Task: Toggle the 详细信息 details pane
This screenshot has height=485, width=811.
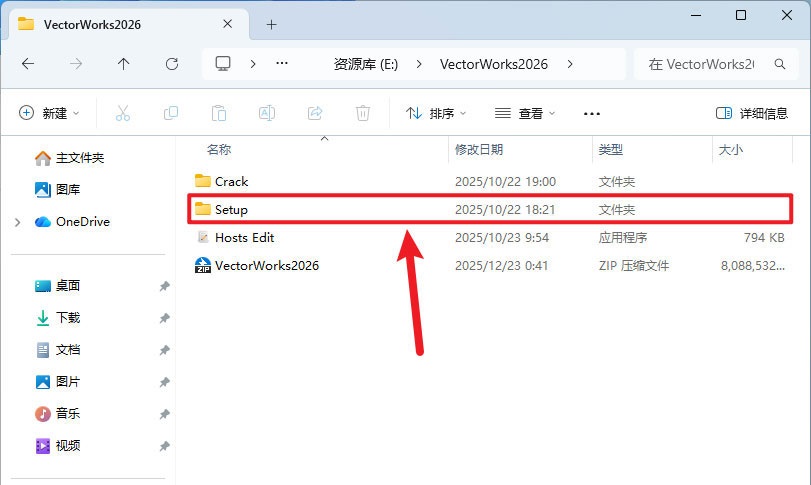Action: 752,113
